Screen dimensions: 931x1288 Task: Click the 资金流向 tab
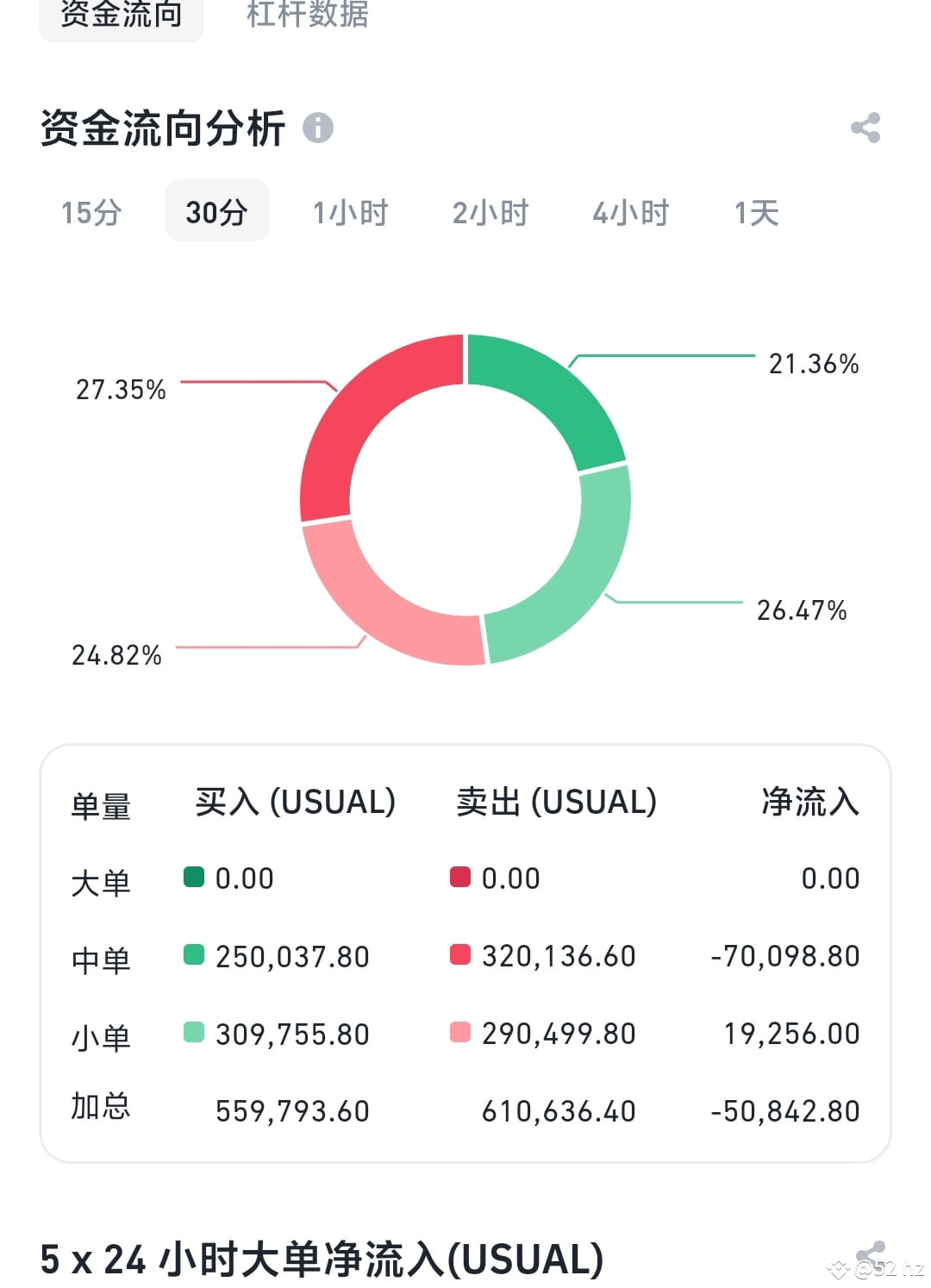click(x=120, y=16)
